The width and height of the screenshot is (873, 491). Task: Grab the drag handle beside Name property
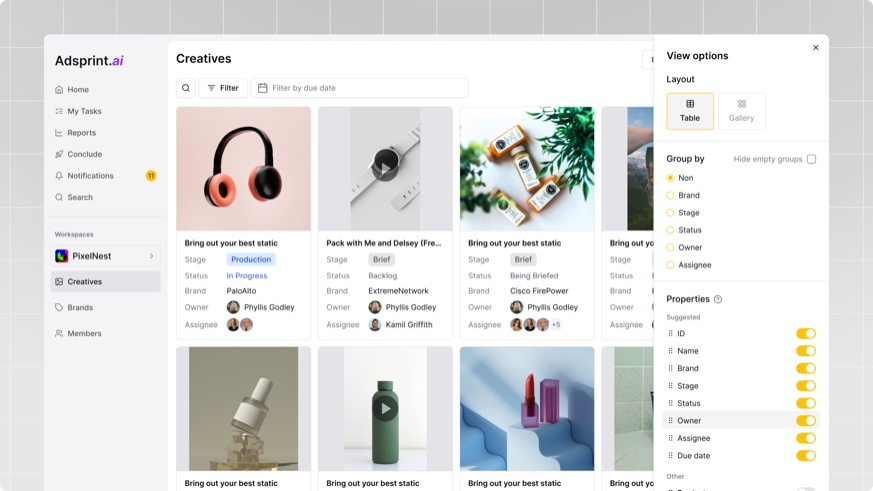(x=670, y=351)
